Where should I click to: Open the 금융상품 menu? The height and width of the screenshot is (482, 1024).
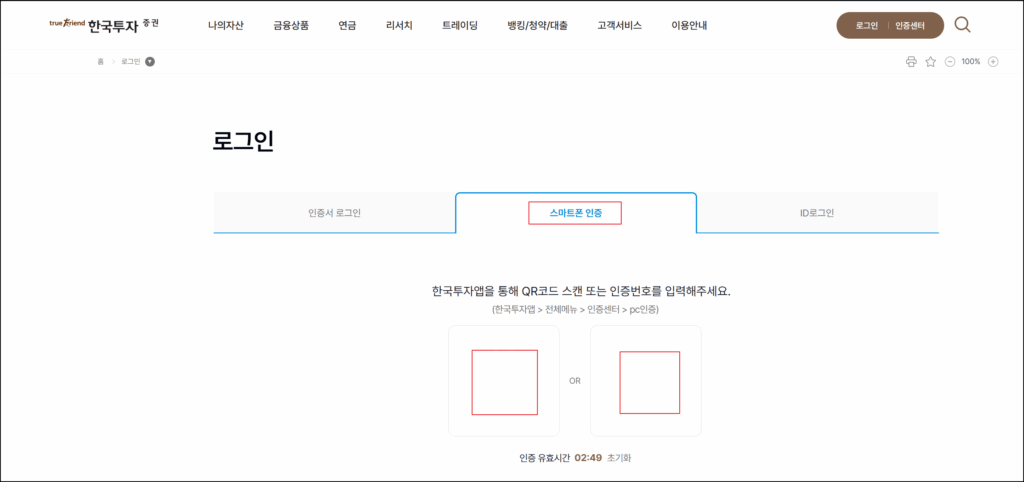pos(291,25)
